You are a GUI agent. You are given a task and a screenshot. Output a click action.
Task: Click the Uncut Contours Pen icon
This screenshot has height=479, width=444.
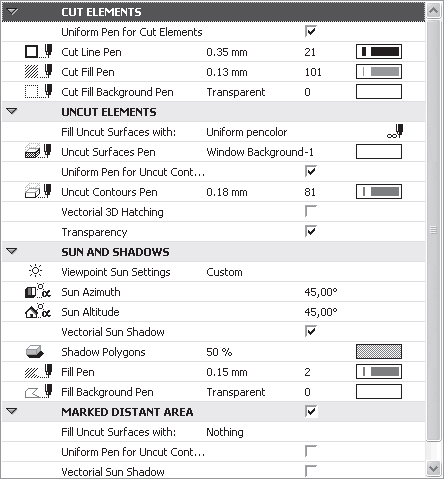38,191
